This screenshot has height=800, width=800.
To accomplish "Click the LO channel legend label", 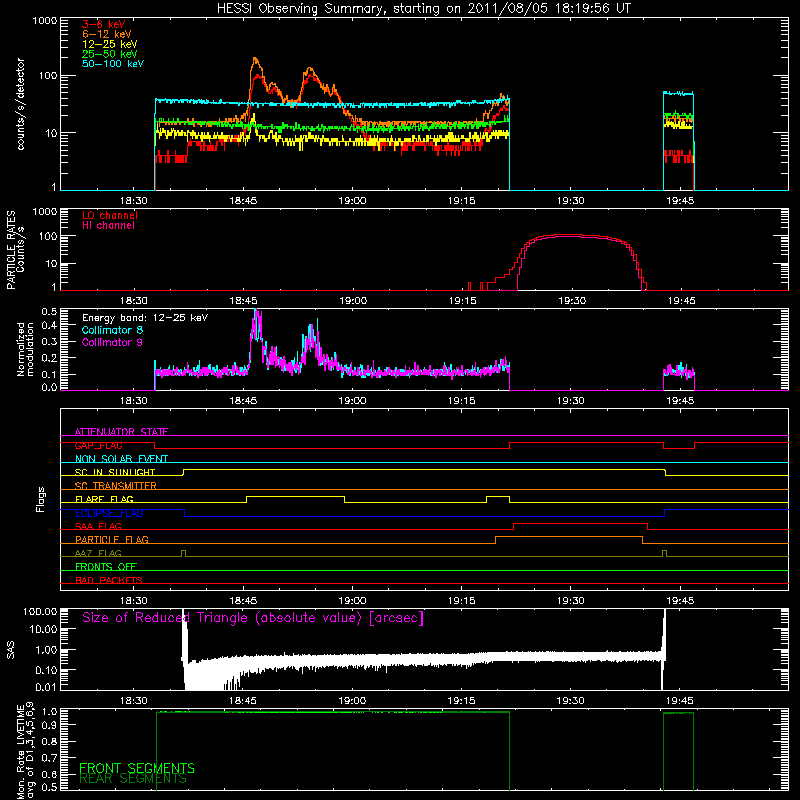I will click(110, 215).
